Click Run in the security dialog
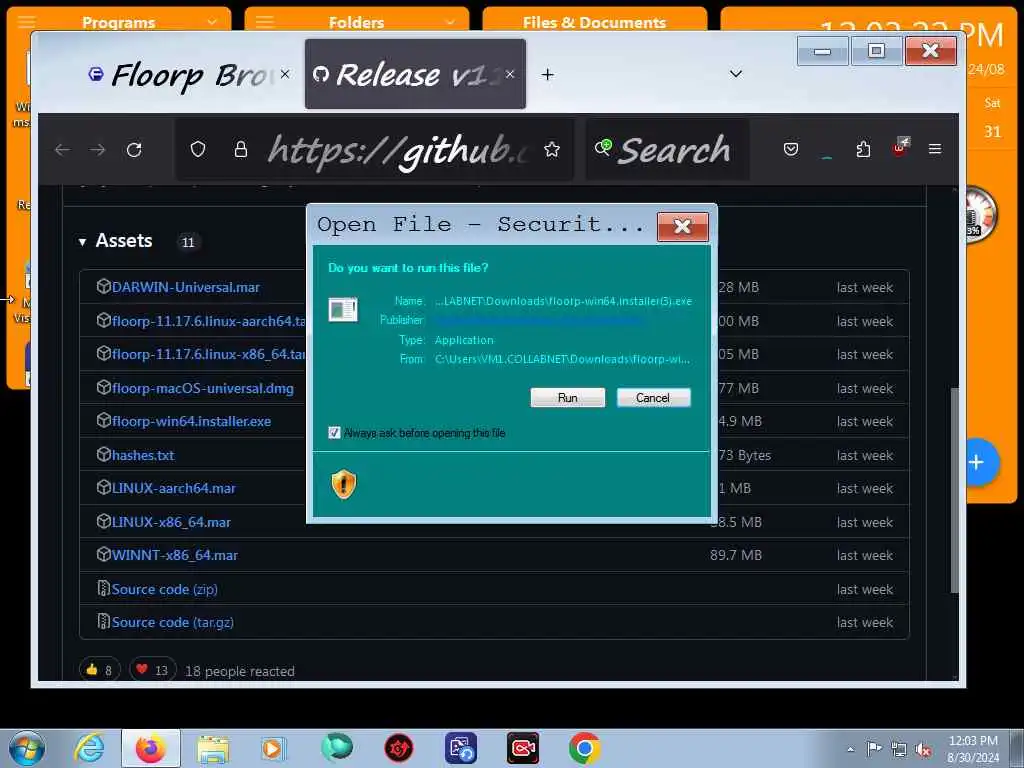The width and height of the screenshot is (1024, 768). [568, 398]
